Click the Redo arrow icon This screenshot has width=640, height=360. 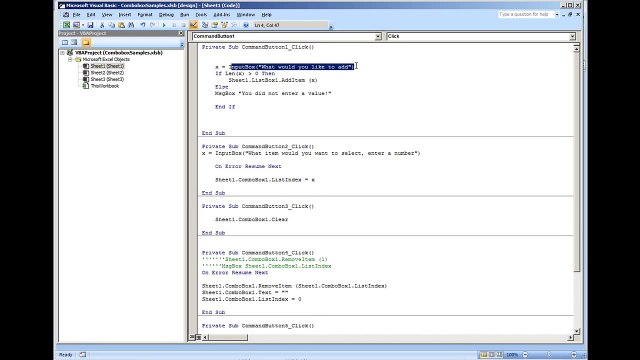point(153,25)
